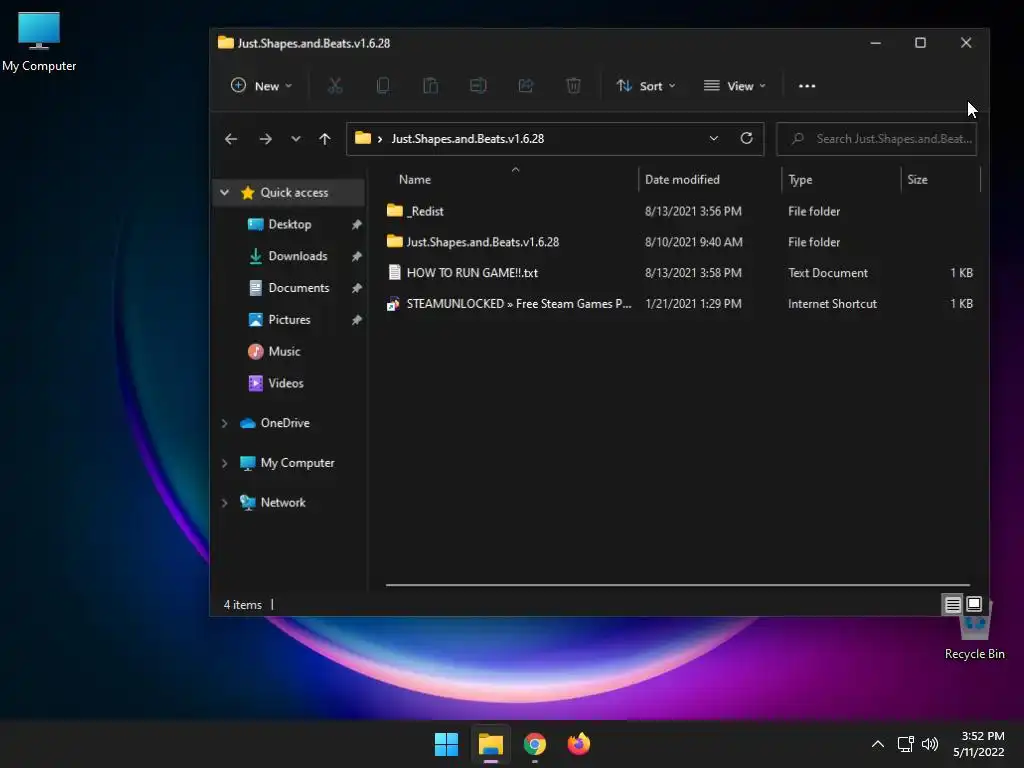Expand the OneDrive tree node
This screenshot has width=1024, height=768.
coord(225,423)
